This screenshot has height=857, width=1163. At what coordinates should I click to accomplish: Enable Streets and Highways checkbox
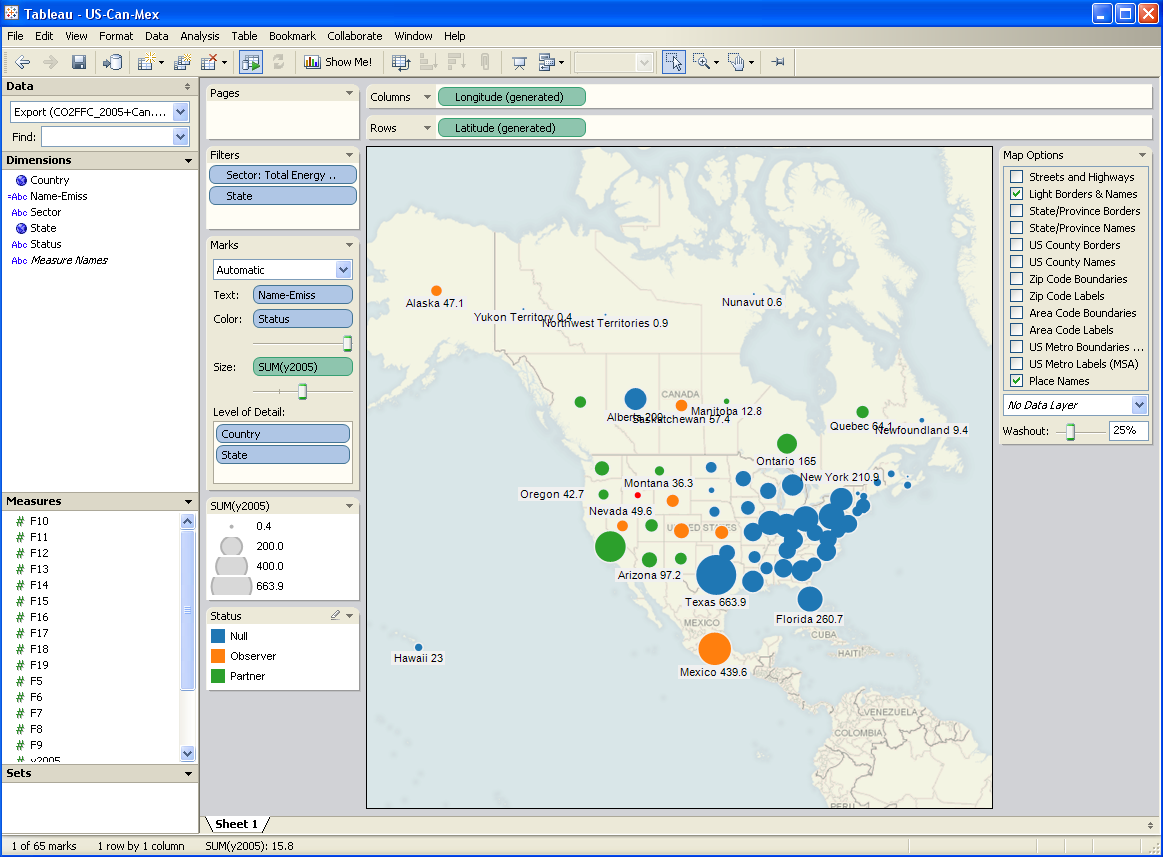[x=1017, y=177]
